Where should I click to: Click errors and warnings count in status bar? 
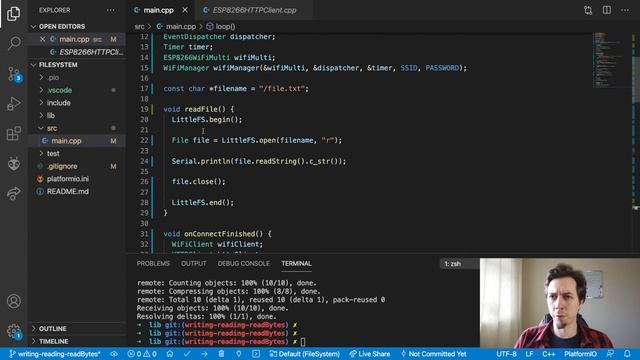142,354
